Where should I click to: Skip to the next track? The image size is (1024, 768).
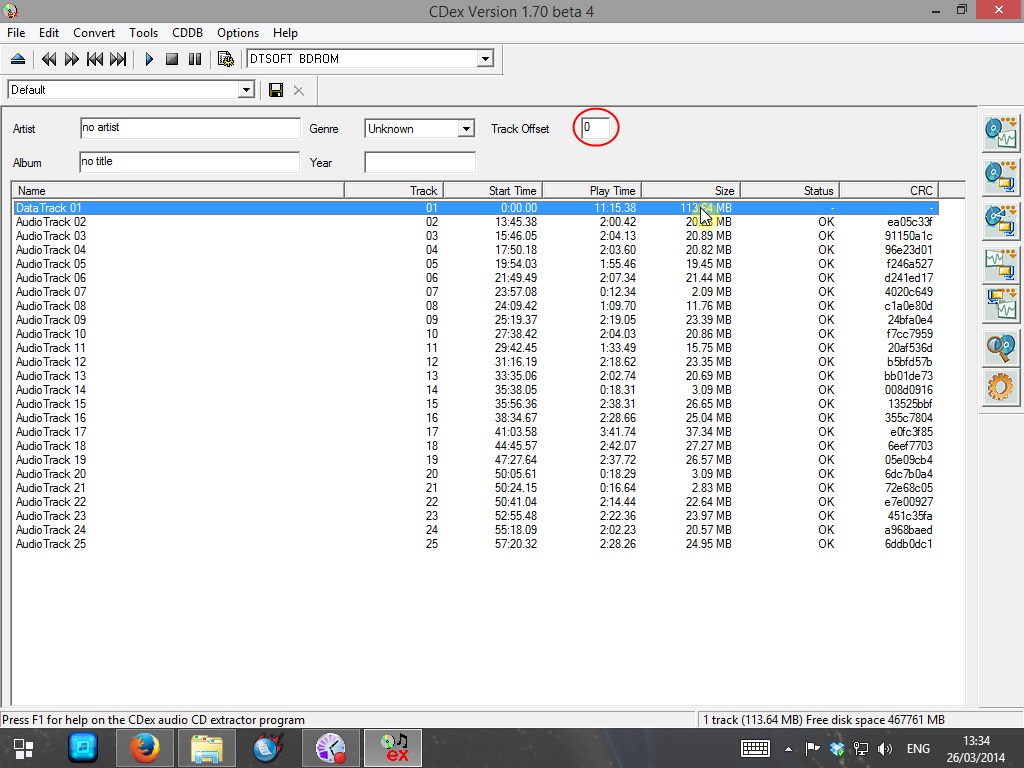coord(118,59)
